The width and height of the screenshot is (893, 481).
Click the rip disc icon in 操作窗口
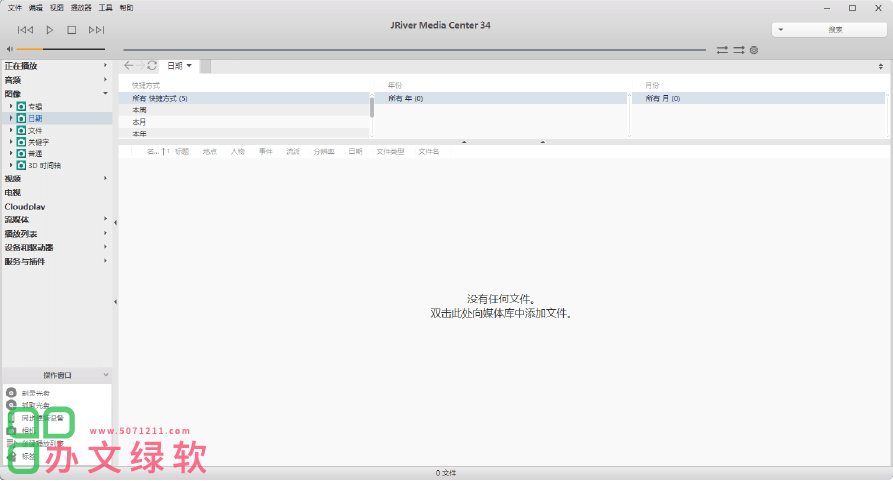pyautogui.click(x=11, y=405)
